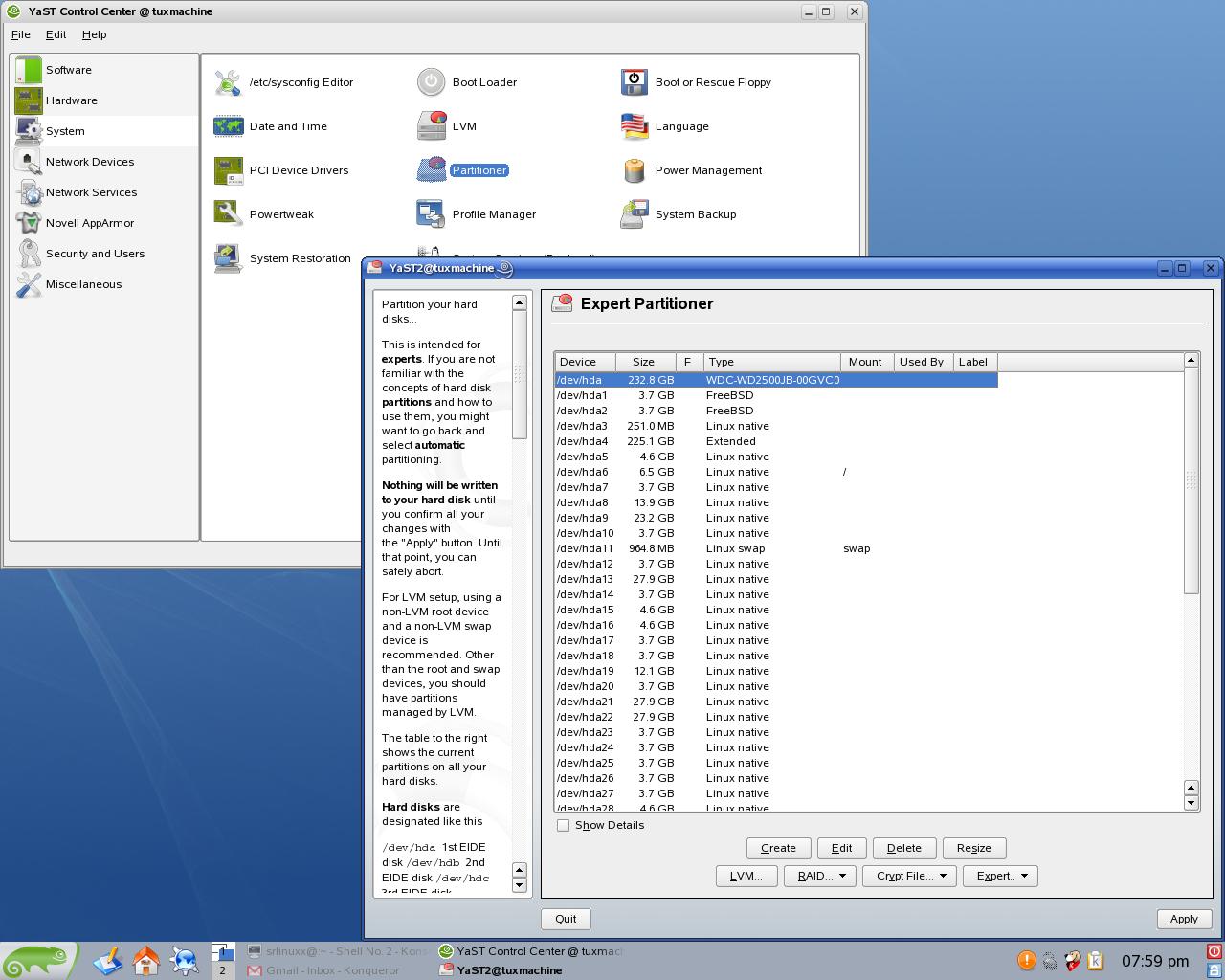Click the Resize partition button
This screenshot has width=1225, height=980.
click(x=974, y=848)
